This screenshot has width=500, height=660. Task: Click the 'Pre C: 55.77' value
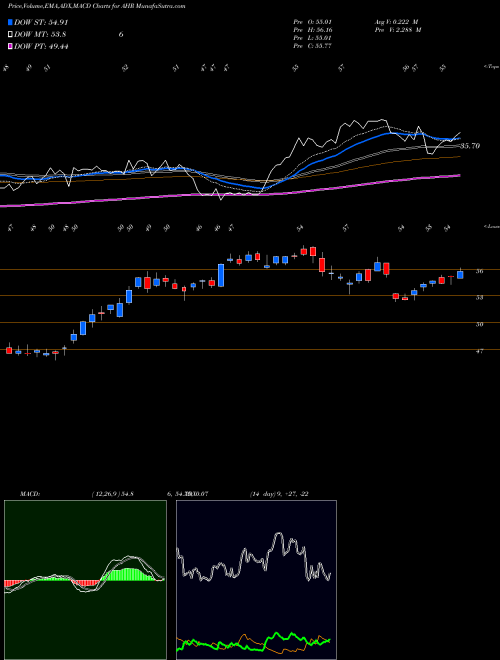(x=313, y=46)
